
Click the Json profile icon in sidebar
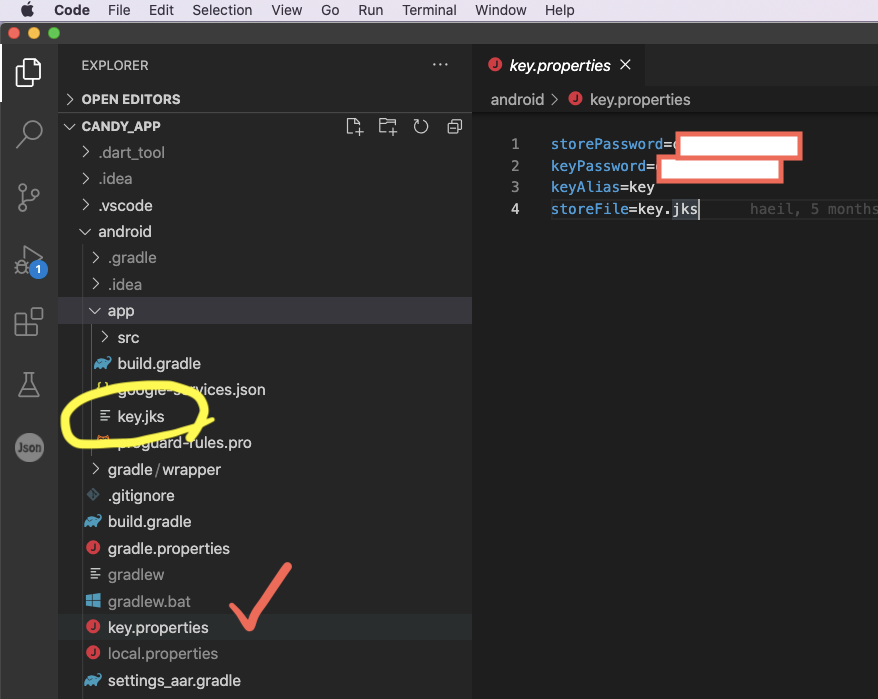click(29, 448)
